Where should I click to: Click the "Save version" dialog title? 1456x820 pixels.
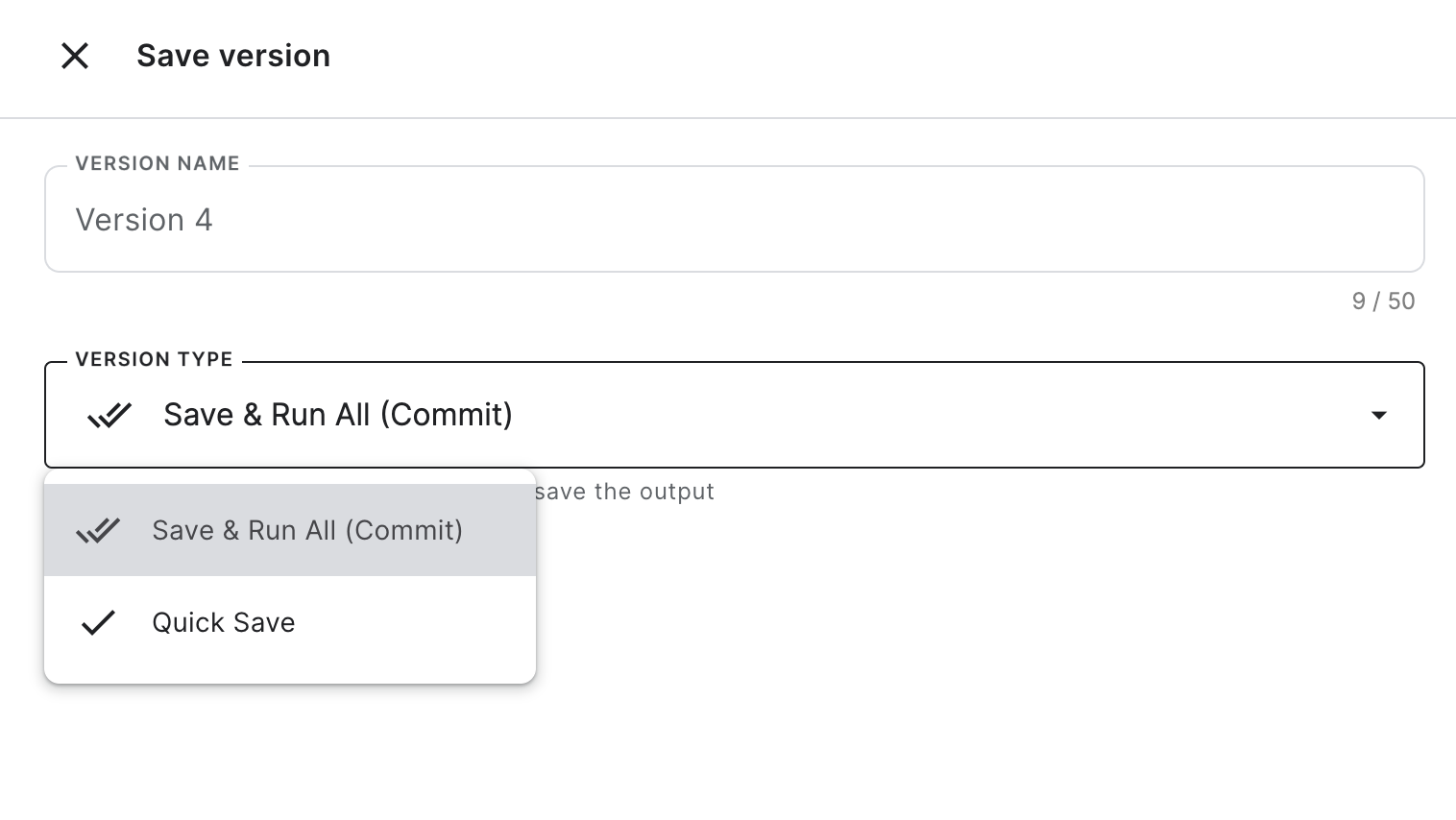click(x=233, y=56)
